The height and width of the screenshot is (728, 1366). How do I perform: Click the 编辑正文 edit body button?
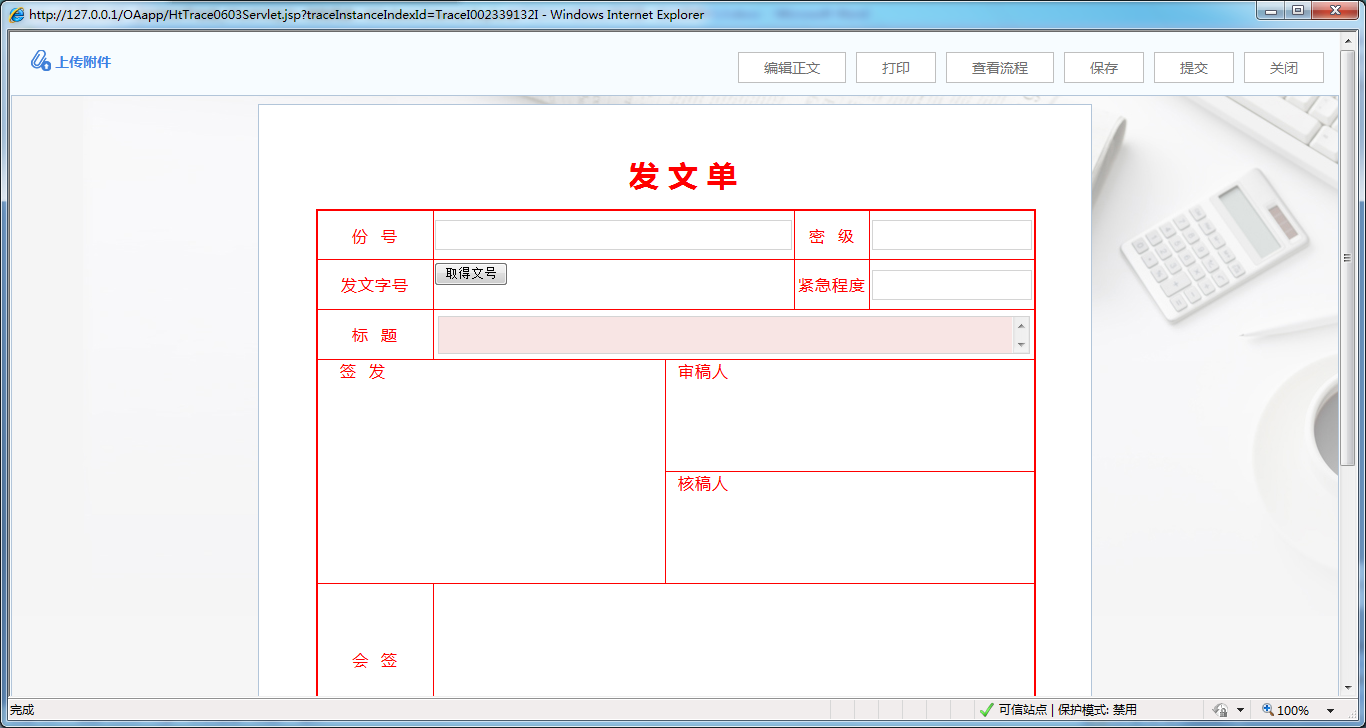click(791, 67)
